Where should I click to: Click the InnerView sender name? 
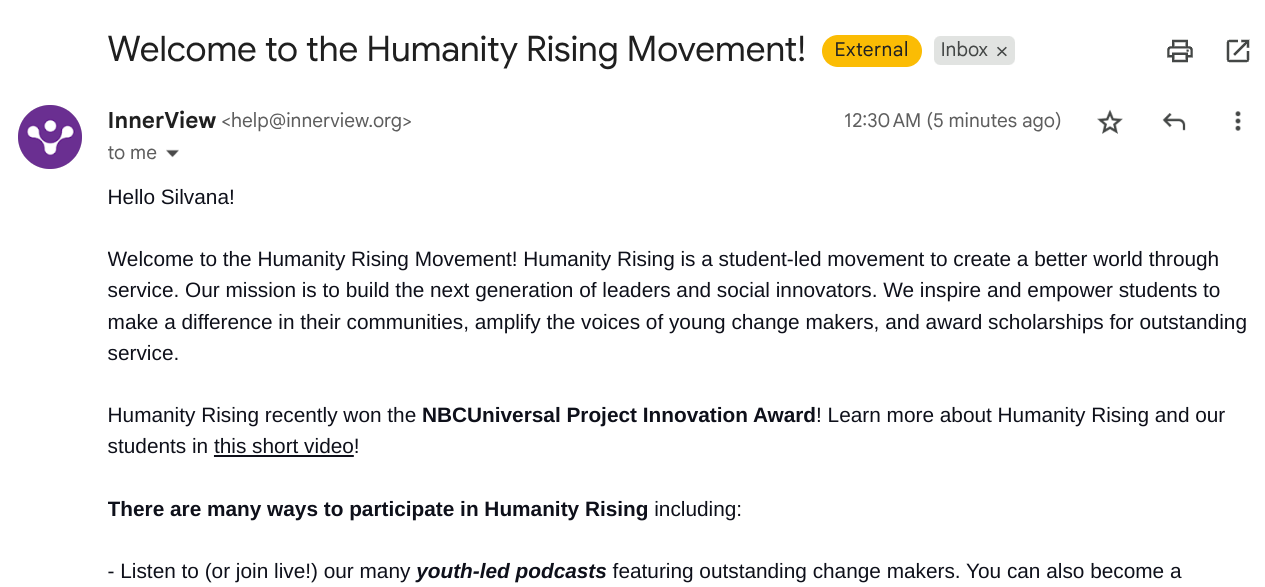162,121
